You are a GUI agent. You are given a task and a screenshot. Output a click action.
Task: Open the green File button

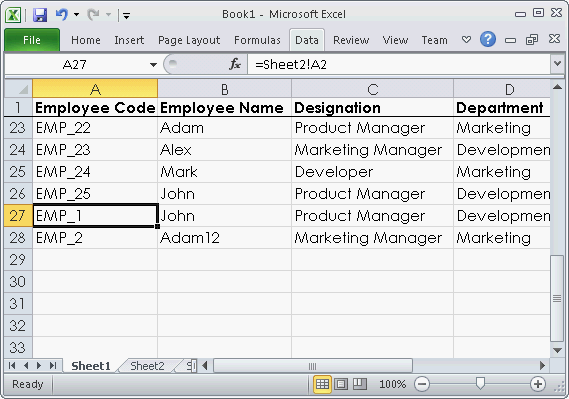coord(32,40)
